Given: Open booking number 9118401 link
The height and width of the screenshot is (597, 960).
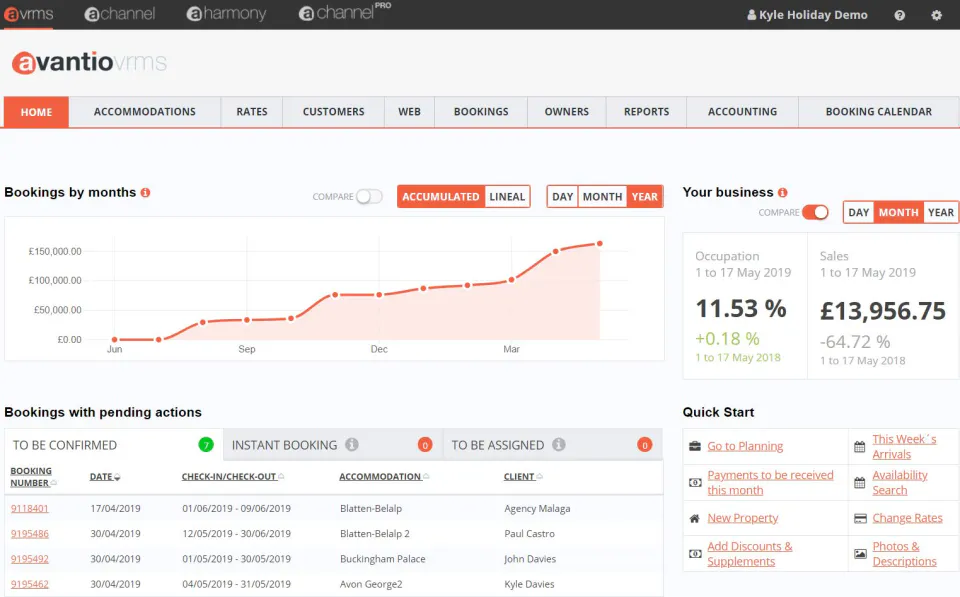Looking at the screenshot, I should (29, 508).
